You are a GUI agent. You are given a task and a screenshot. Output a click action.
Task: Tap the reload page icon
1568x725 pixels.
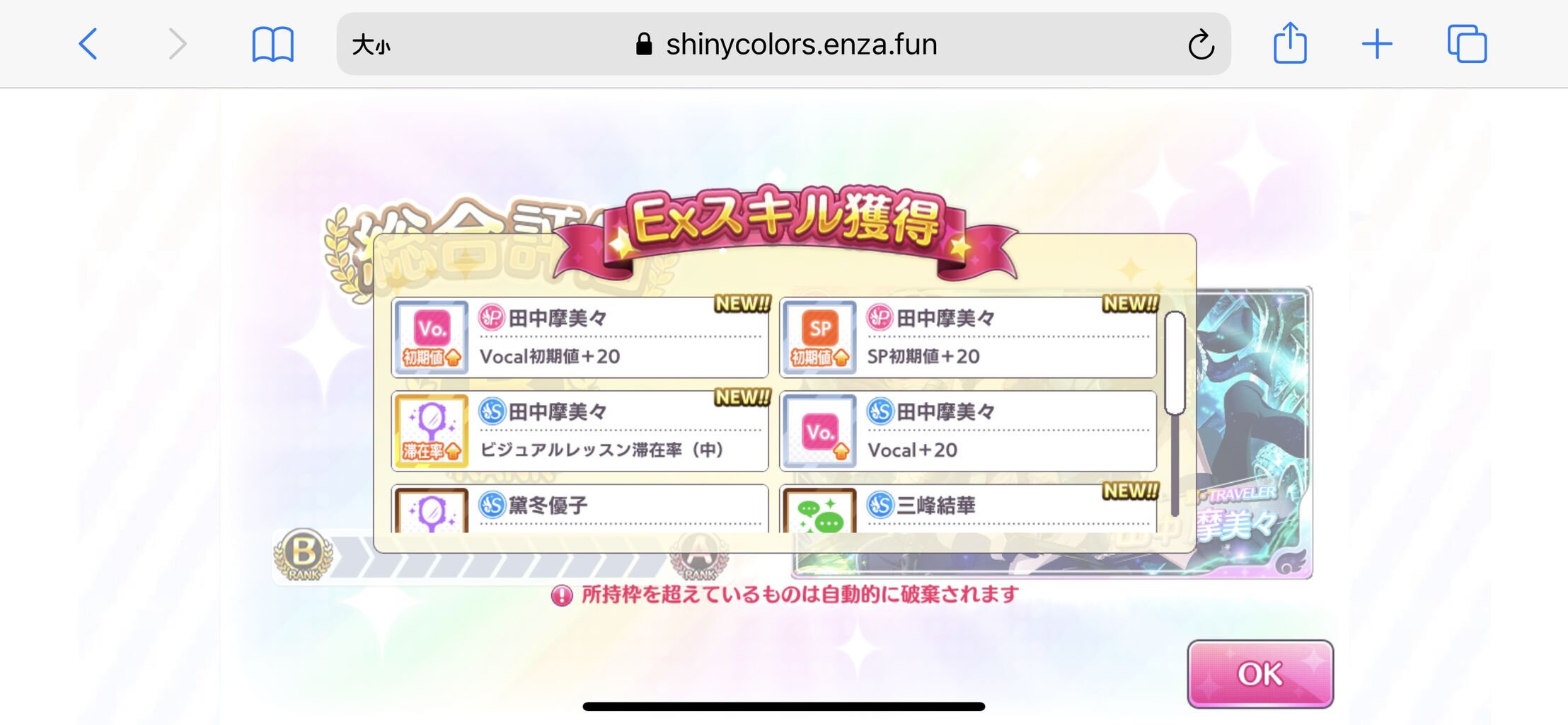click(x=1201, y=45)
